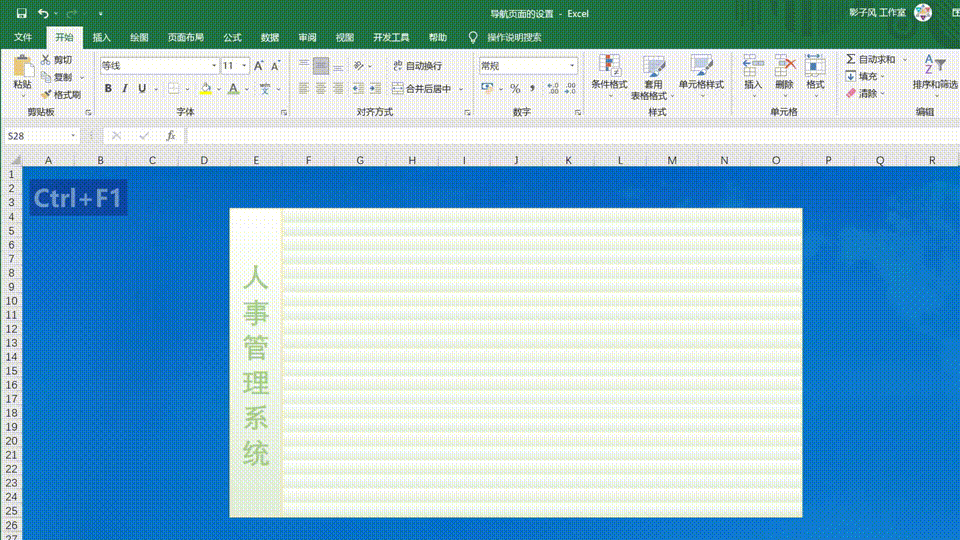
Task: Click the Increase Font Size icon
Action: 259,66
